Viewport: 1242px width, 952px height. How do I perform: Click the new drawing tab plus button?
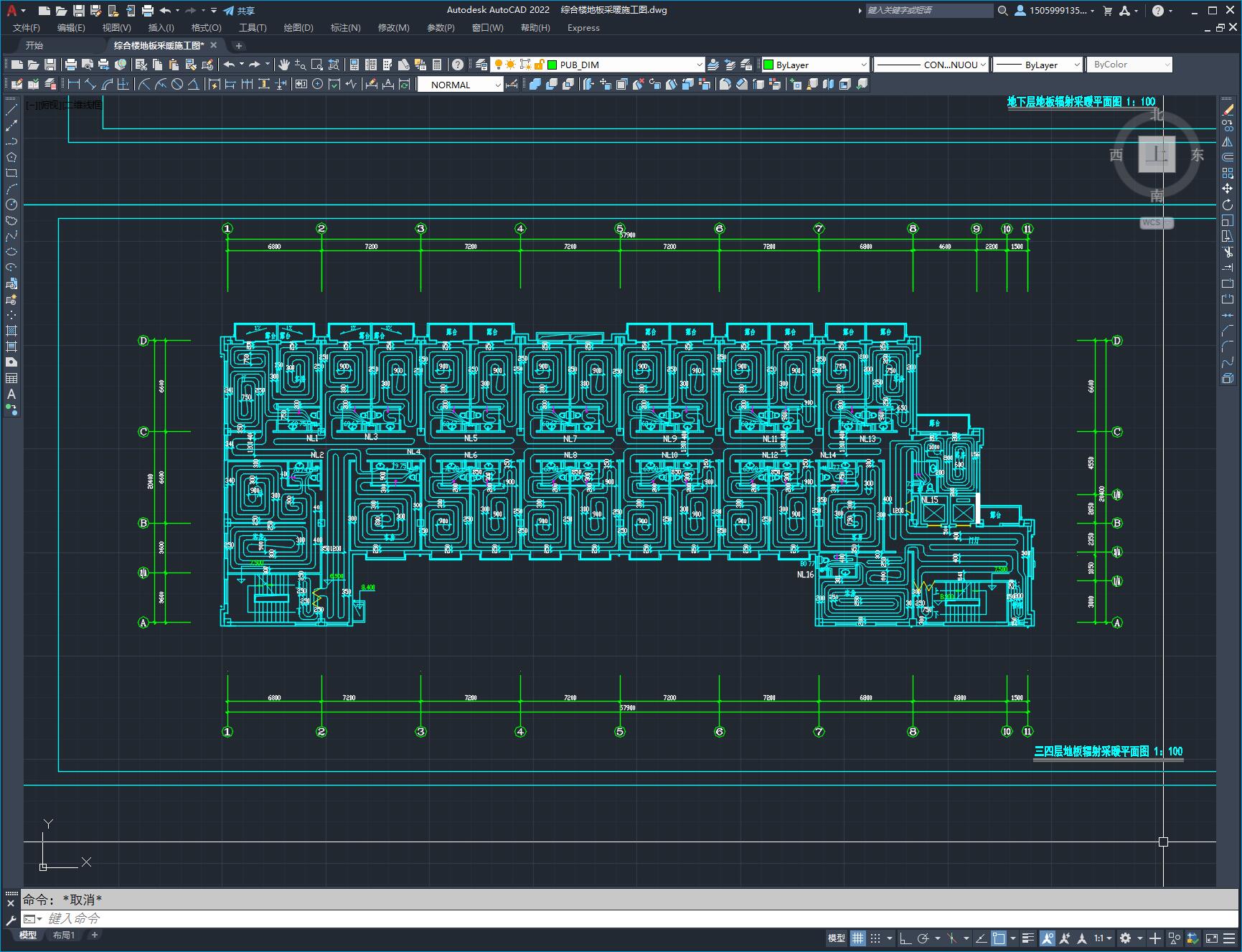[x=239, y=45]
